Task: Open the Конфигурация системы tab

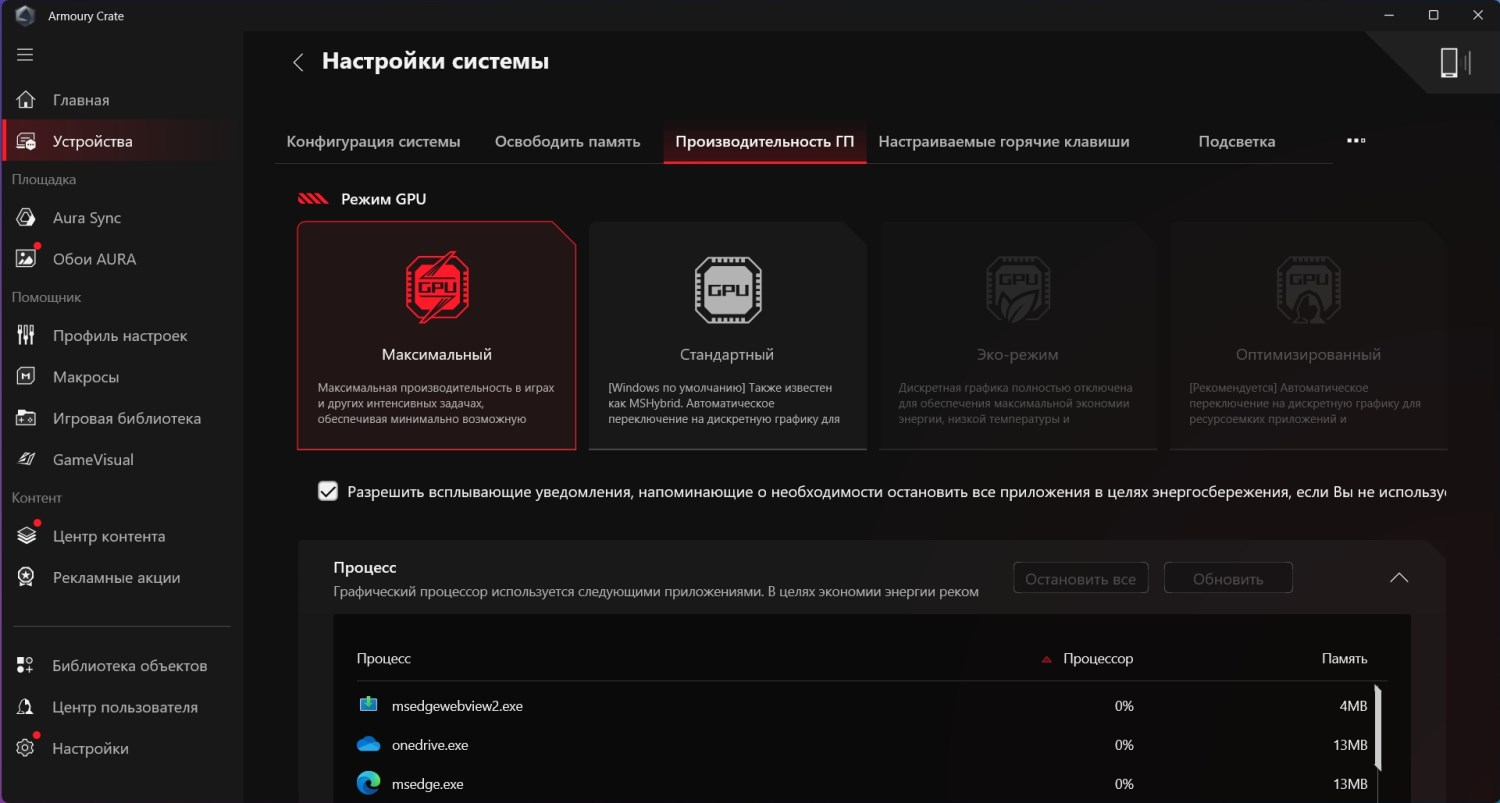Action: tap(374, 142)
